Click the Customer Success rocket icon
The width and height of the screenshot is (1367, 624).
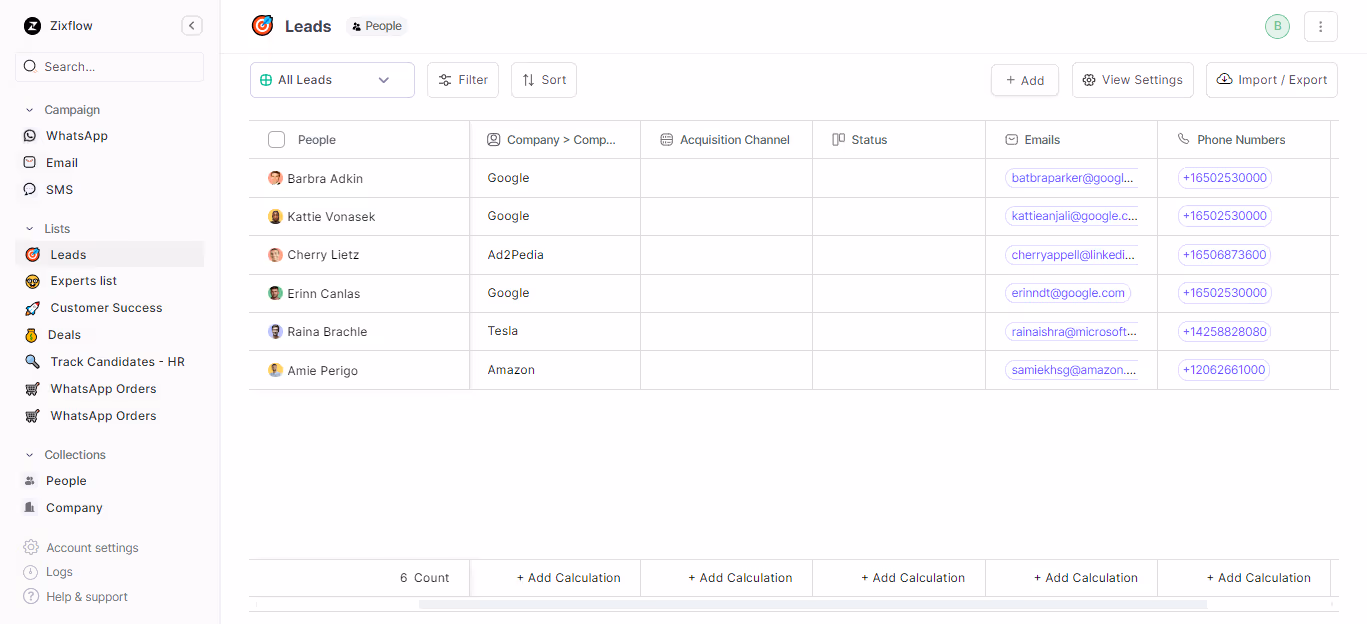(32, 308)
